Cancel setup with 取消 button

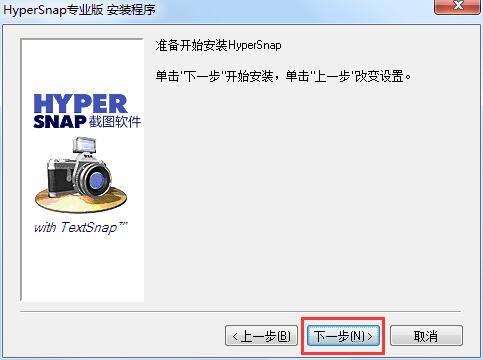(426, 336)
